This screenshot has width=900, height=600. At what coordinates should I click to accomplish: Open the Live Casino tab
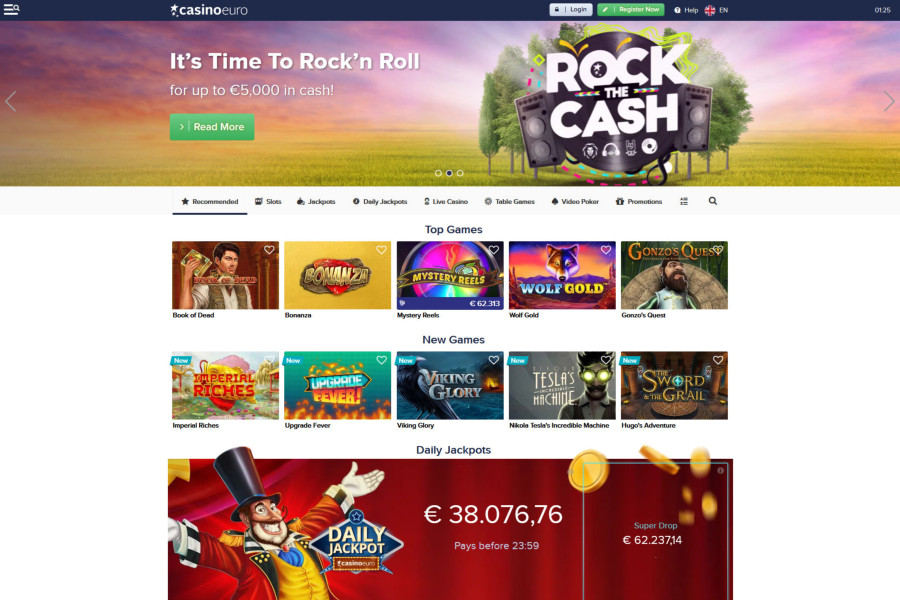coord(446,202)
